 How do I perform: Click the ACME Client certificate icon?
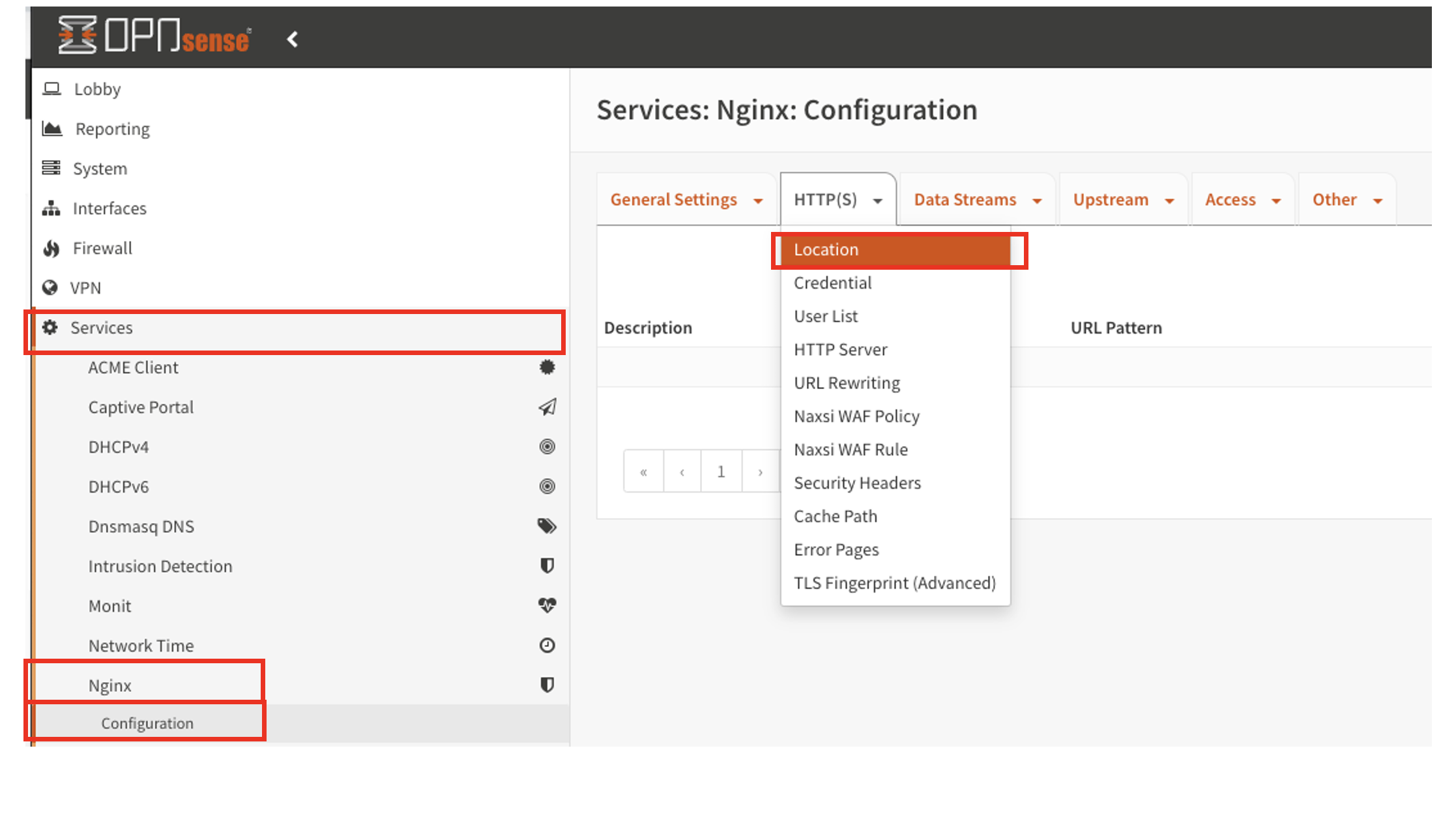pyautogui.click(x=547, y=367)
